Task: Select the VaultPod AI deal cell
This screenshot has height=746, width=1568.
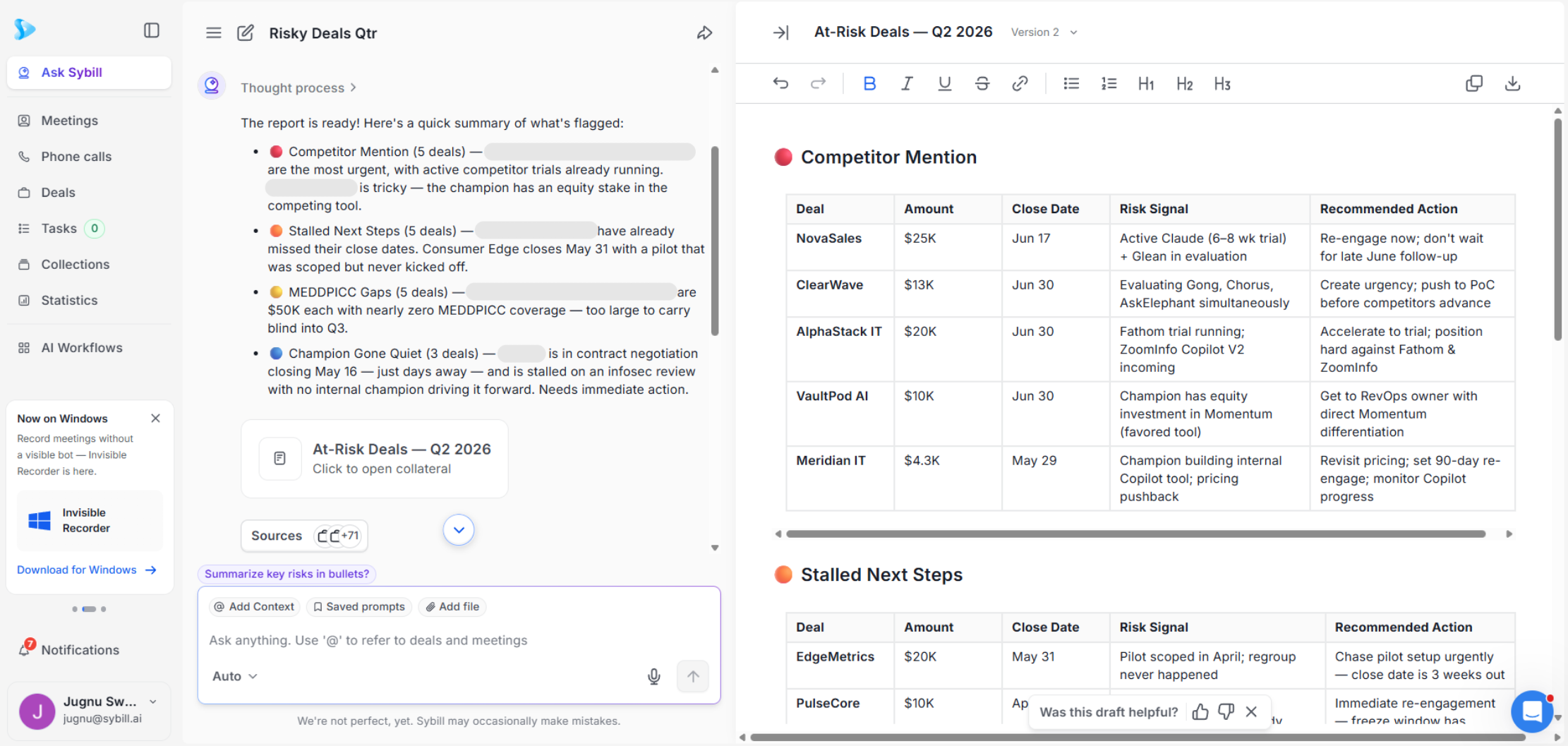Action: pyautogui.click(x=840, y=414)
